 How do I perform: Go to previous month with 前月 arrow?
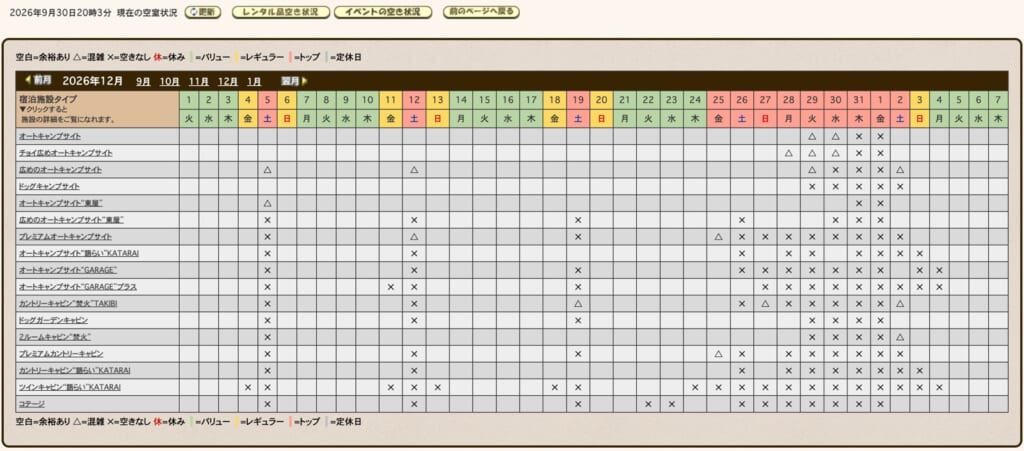[x=39, y=80]
